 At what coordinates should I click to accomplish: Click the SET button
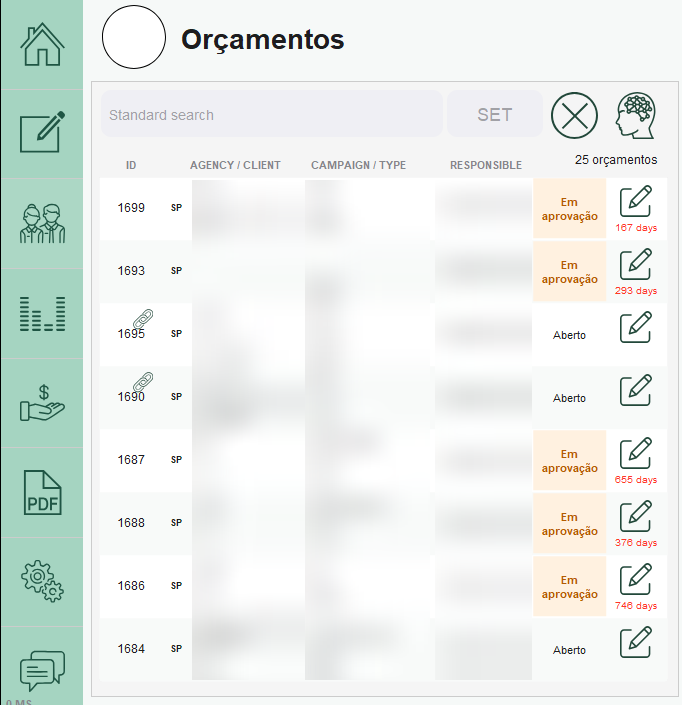coord(495,114)
